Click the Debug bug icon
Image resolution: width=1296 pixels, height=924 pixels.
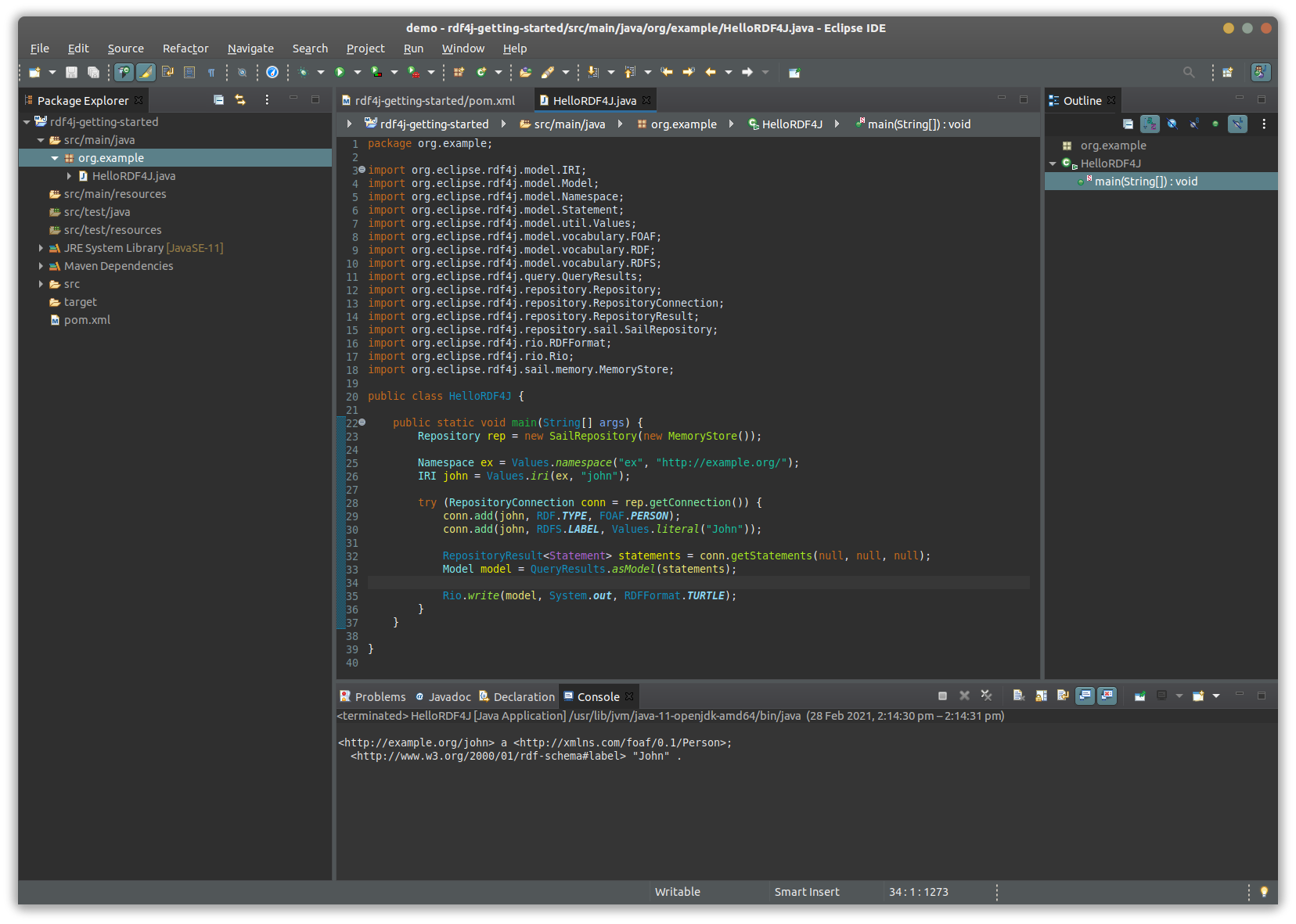click(x=304, y=72)
